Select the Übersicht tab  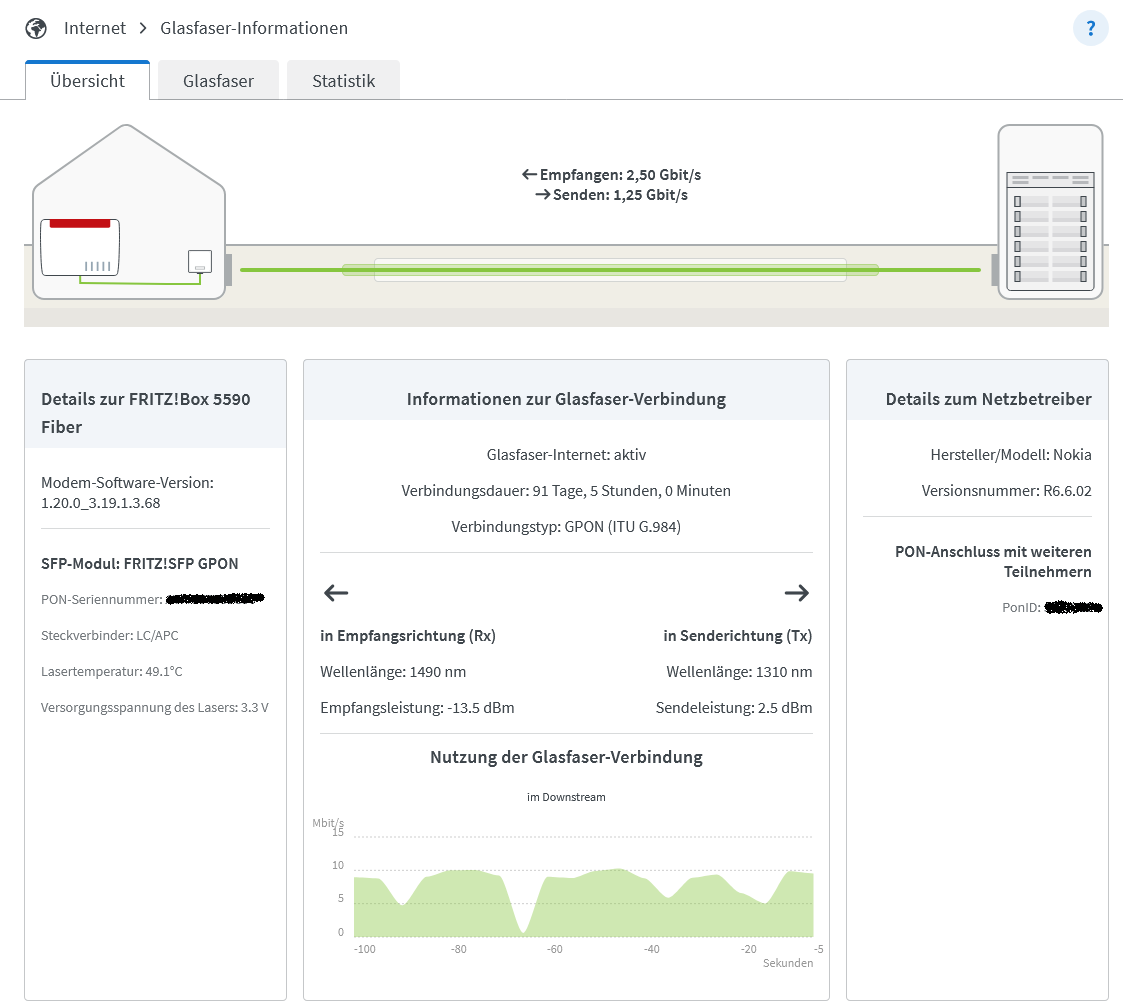[88, 81]
